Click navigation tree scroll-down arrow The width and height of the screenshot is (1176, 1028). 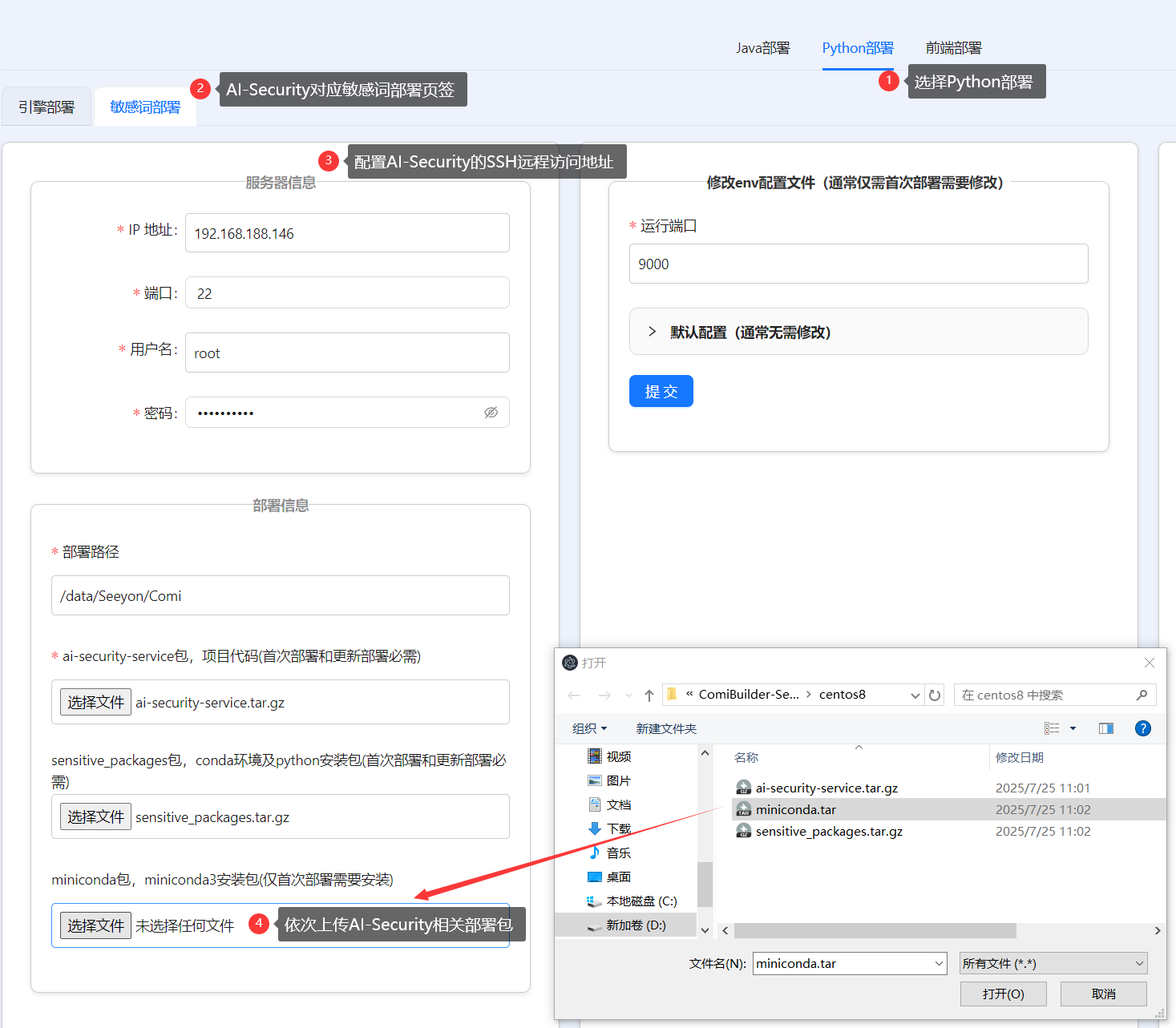point(705,930)
